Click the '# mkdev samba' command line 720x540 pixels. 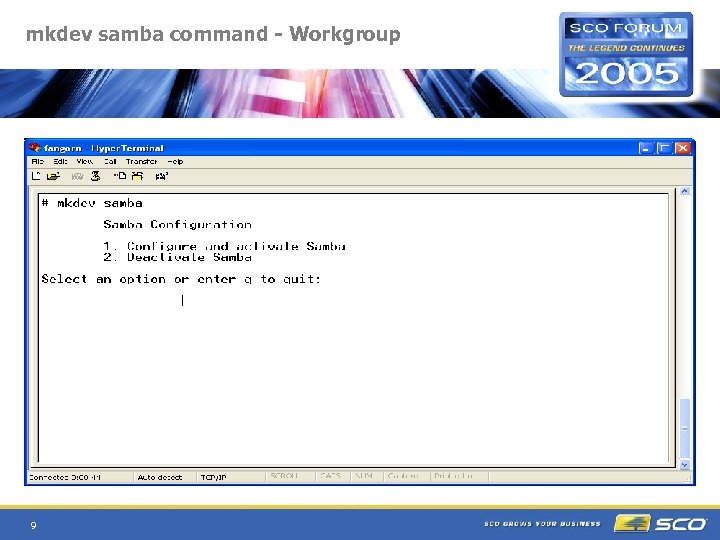(x=92, y=203)
